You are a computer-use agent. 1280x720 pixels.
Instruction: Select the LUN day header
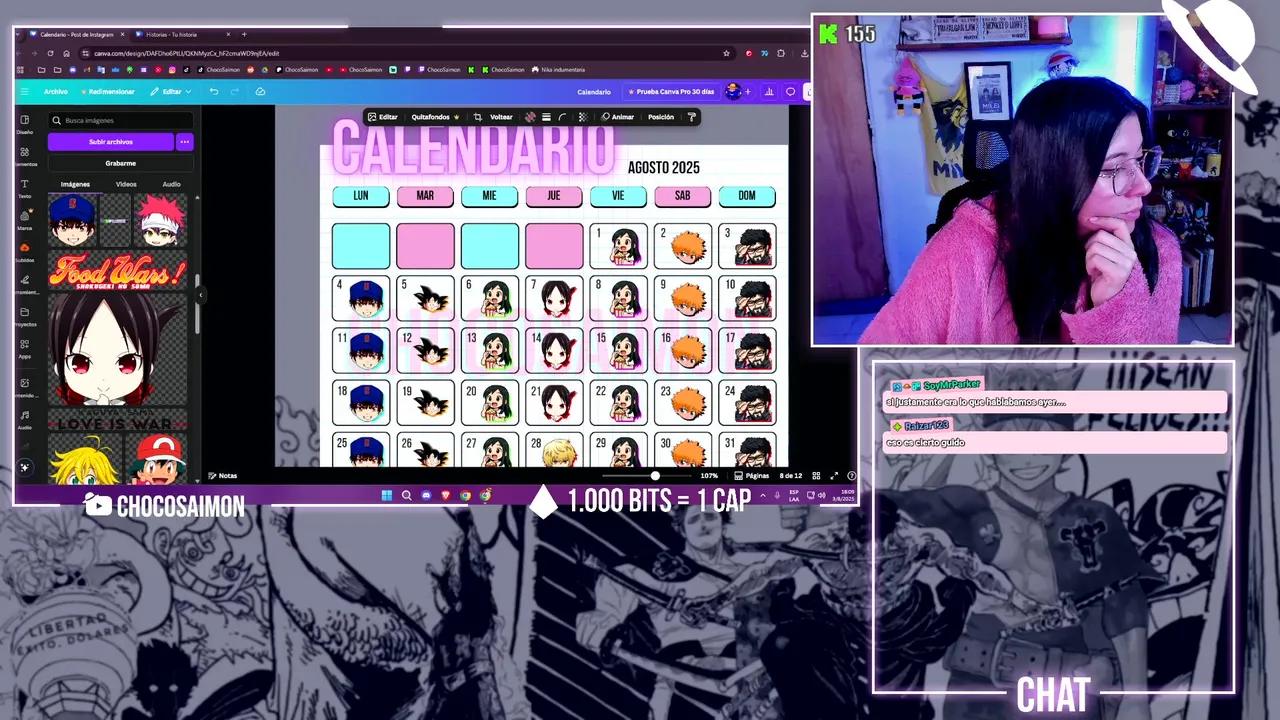[x=361, y=196]
